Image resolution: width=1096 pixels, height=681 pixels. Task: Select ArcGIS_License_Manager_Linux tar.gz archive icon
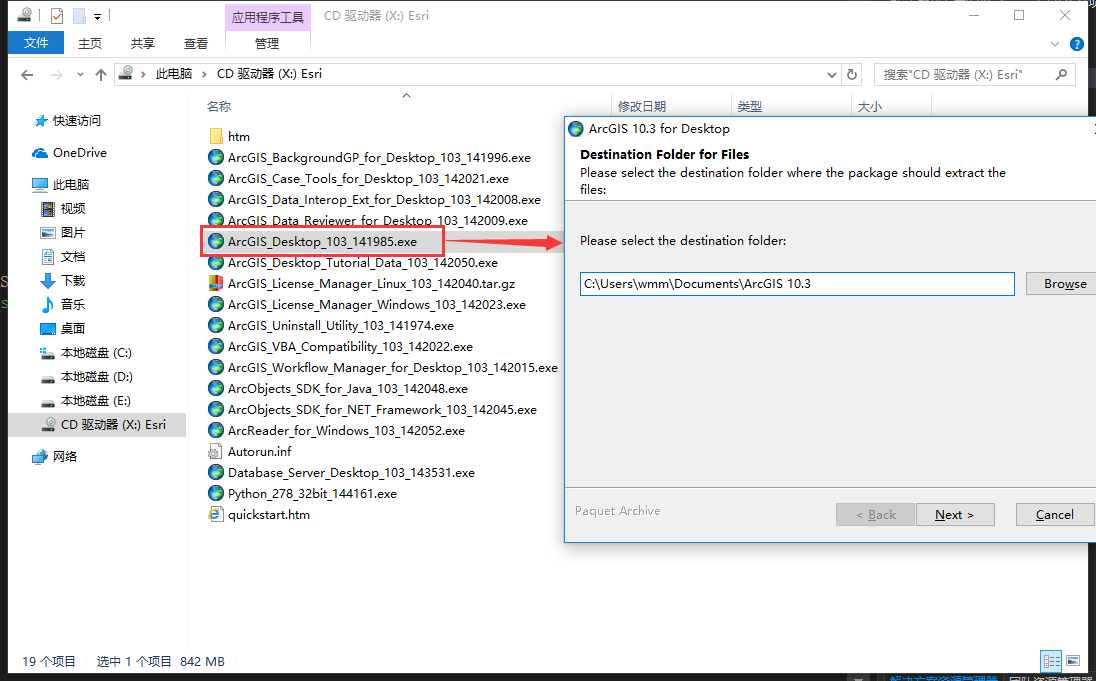(x=216, y=283)
